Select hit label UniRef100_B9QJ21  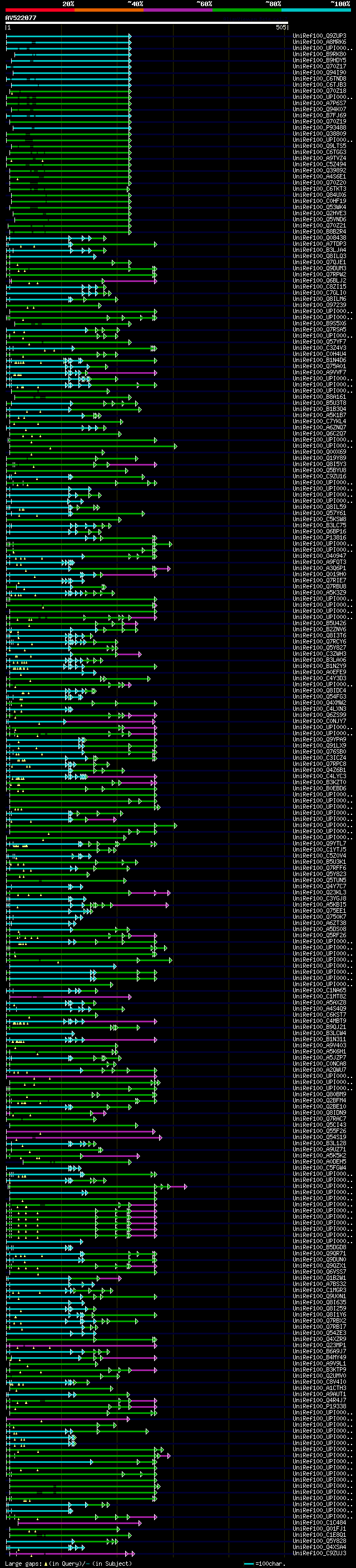point(319,1027)
